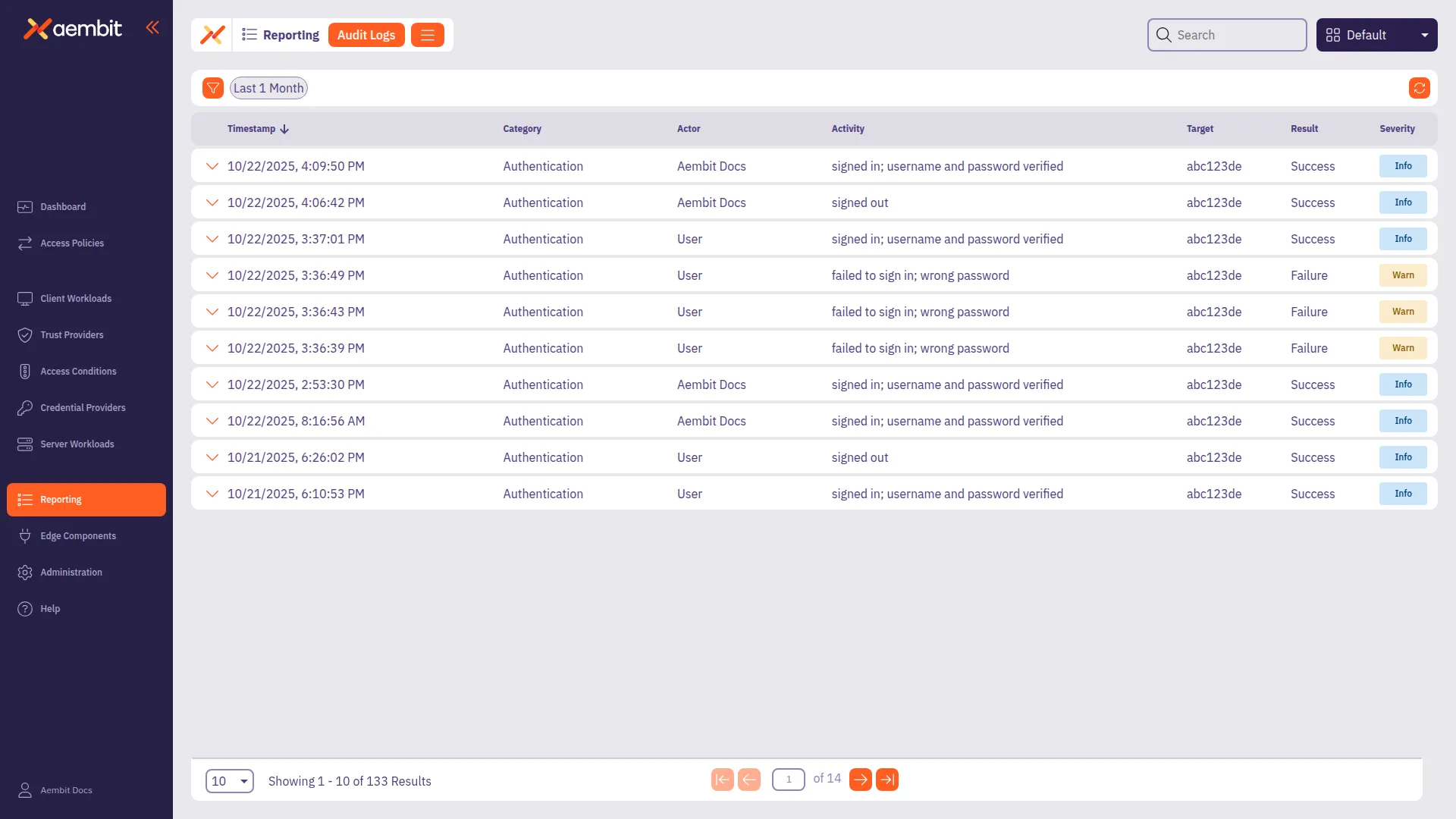1456x819 pixels.
Task: Click inside the Search field
Action: pos(1226,35)
